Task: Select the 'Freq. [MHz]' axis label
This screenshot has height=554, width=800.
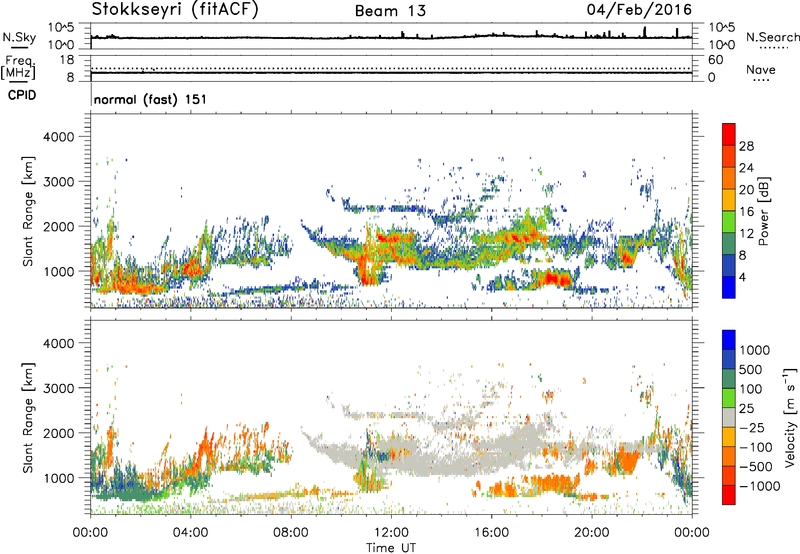Action: [x=19, y=68]
